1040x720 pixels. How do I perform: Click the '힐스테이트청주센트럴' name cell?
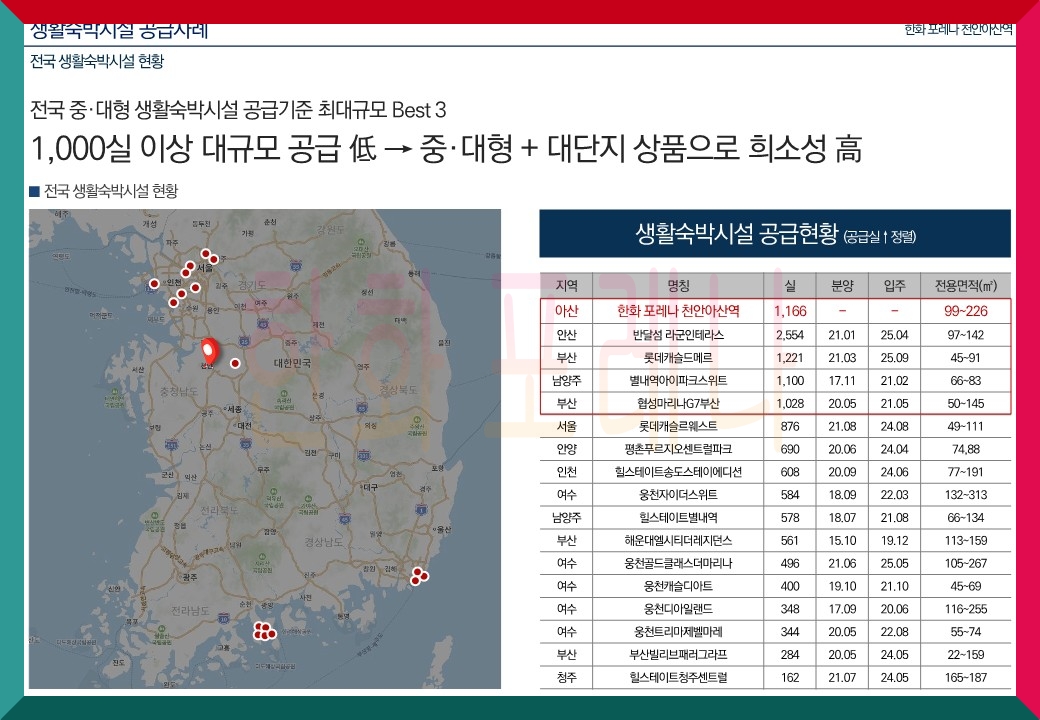click(679, 678)
